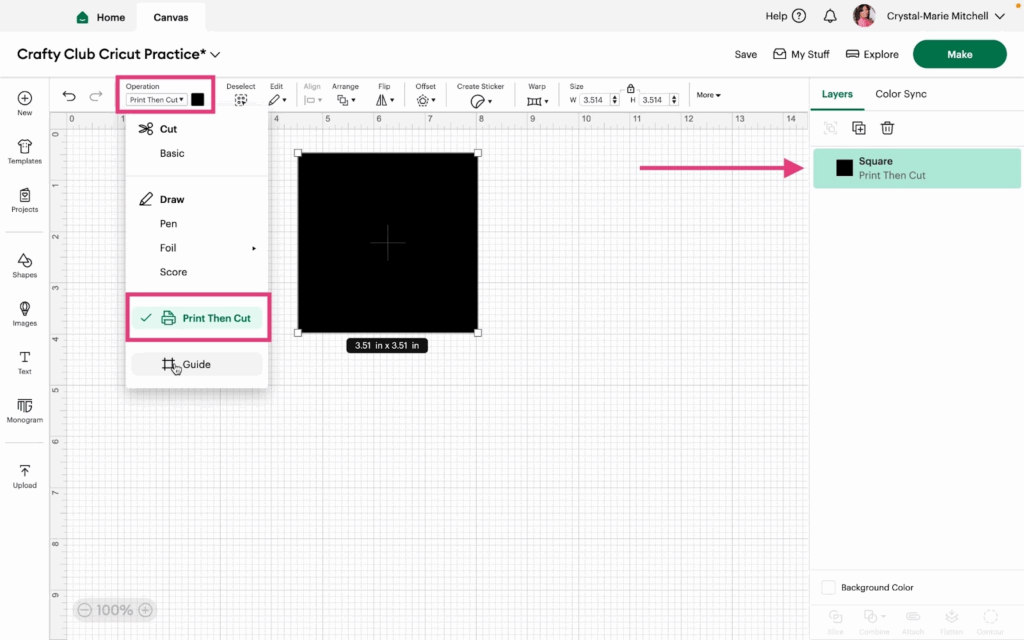
Task: Click the Save button
Action: click(x=745, y=54)
